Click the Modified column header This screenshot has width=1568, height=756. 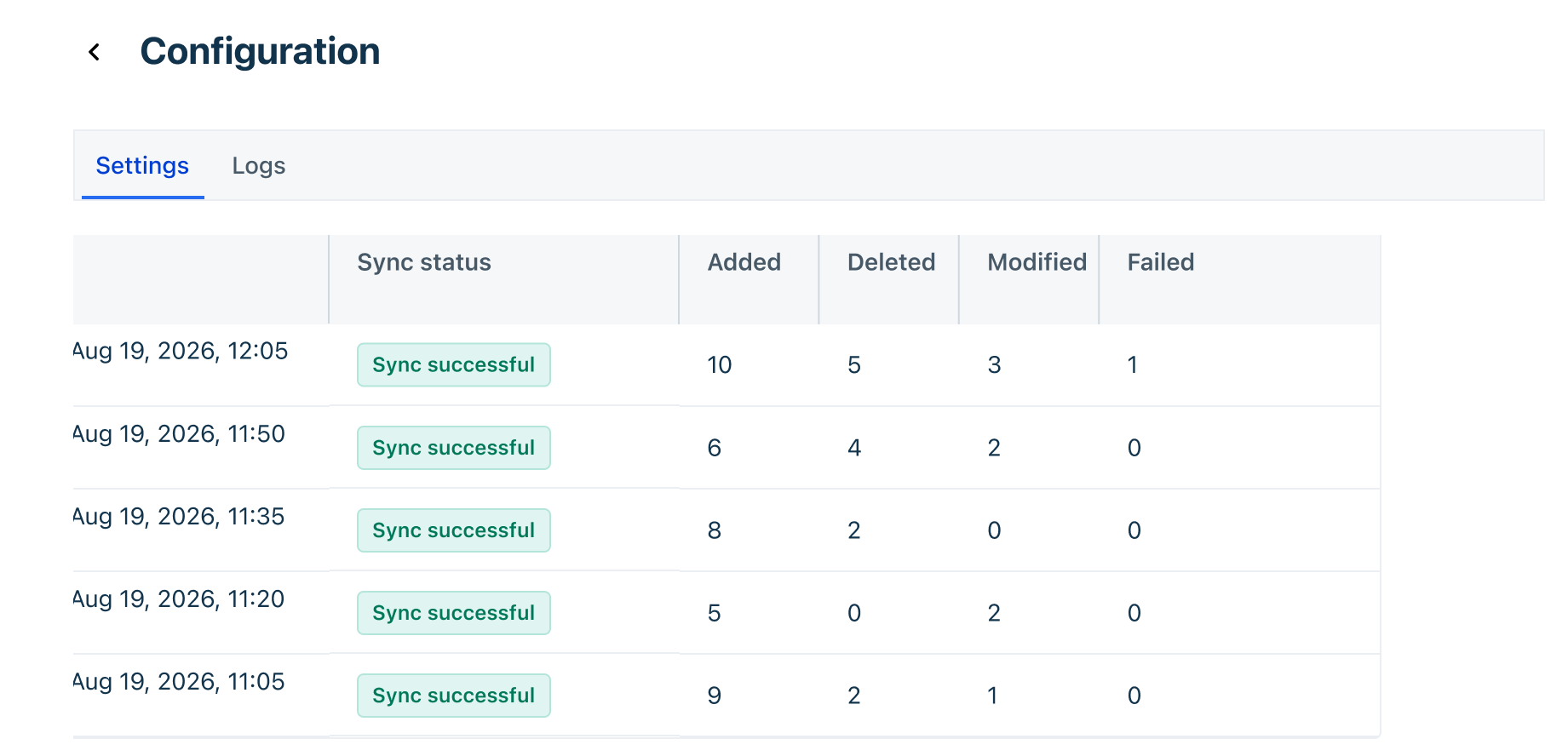1037,262
